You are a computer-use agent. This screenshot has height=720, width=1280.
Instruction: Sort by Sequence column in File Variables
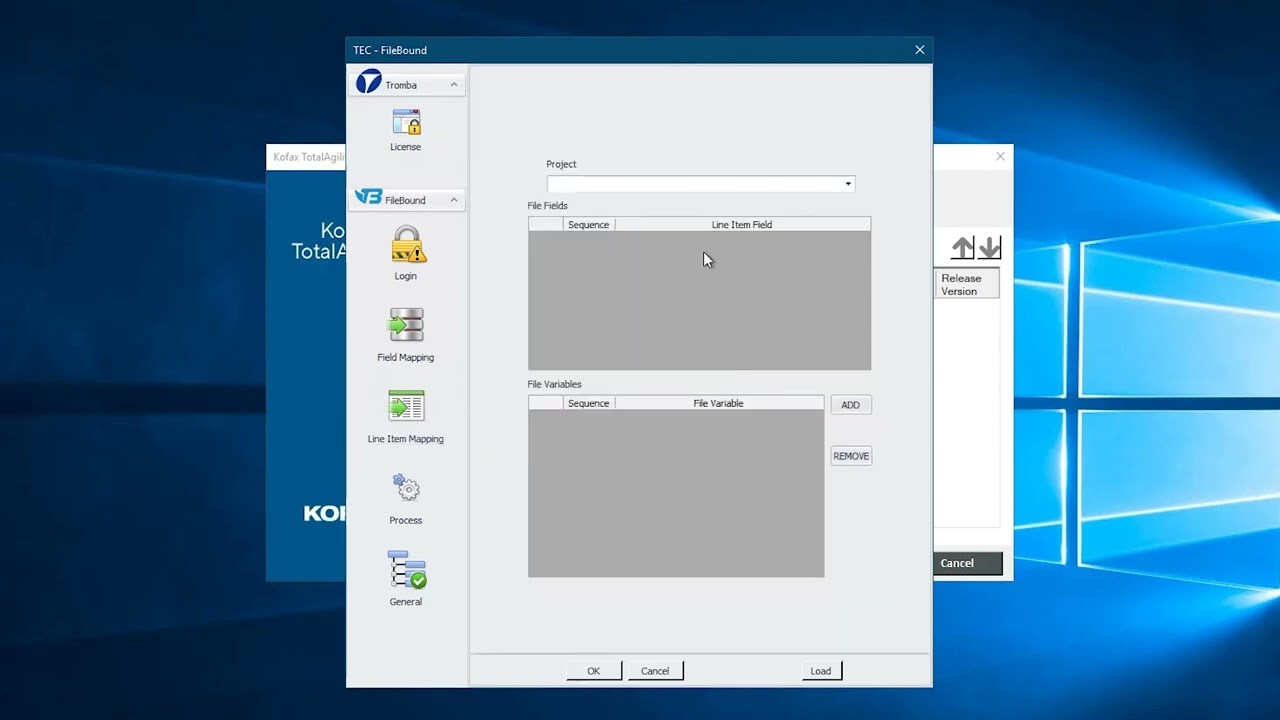pyautogui.click(x=588, y=403)
